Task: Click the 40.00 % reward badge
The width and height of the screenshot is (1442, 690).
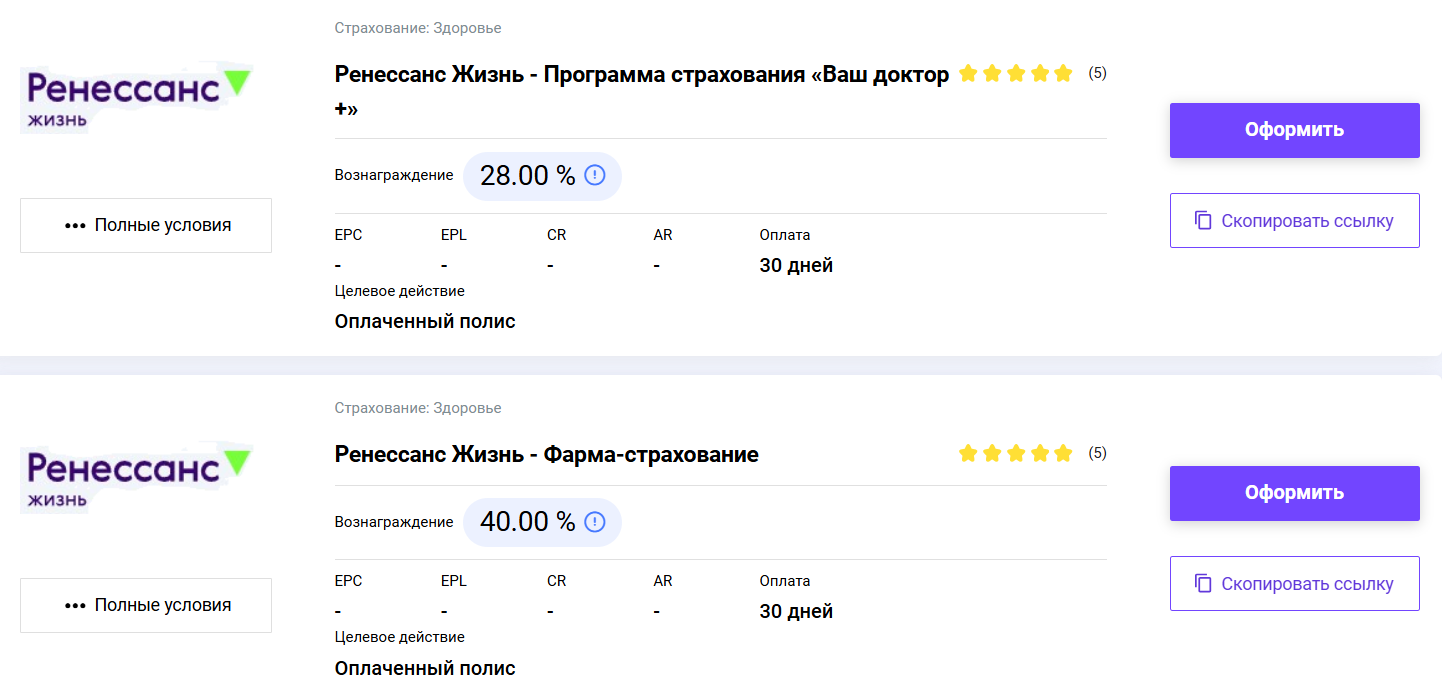Action: point(542,522)
